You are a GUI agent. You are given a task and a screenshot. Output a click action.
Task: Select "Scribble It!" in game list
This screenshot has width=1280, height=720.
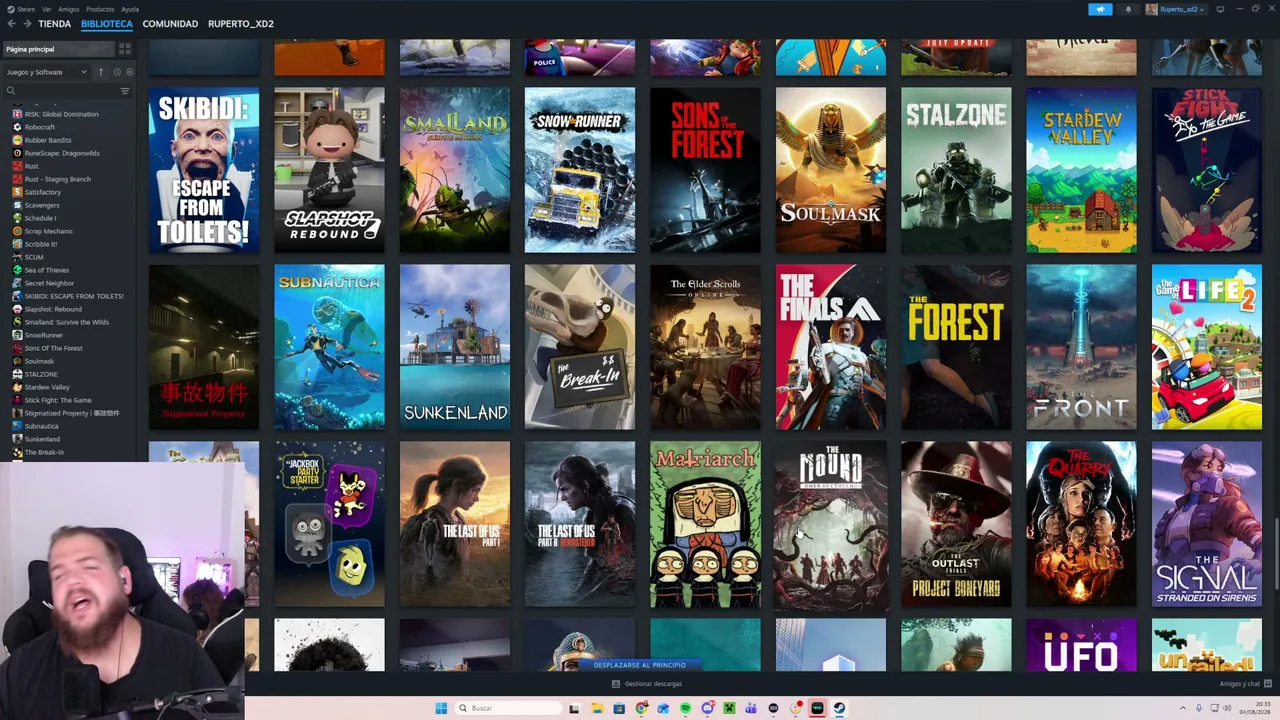tap(41, 244)
